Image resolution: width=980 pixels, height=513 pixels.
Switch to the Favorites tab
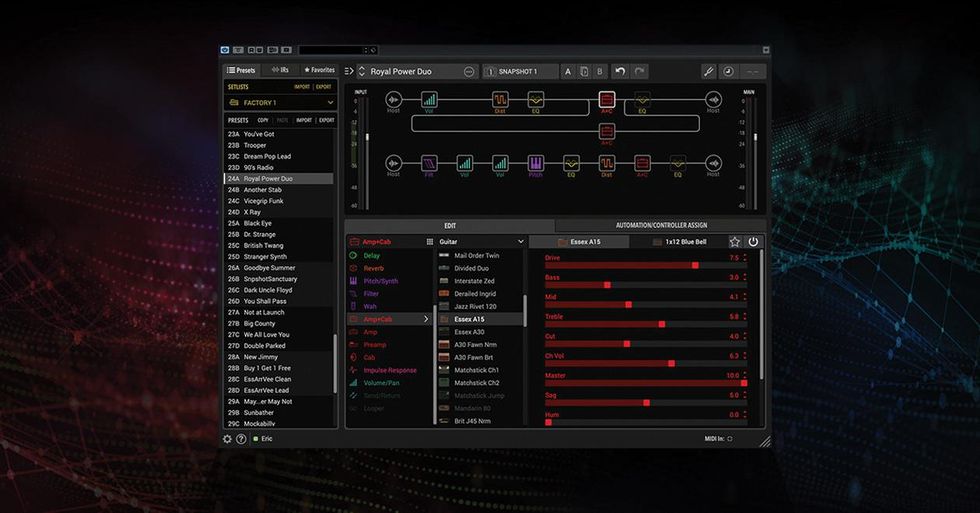319,70
